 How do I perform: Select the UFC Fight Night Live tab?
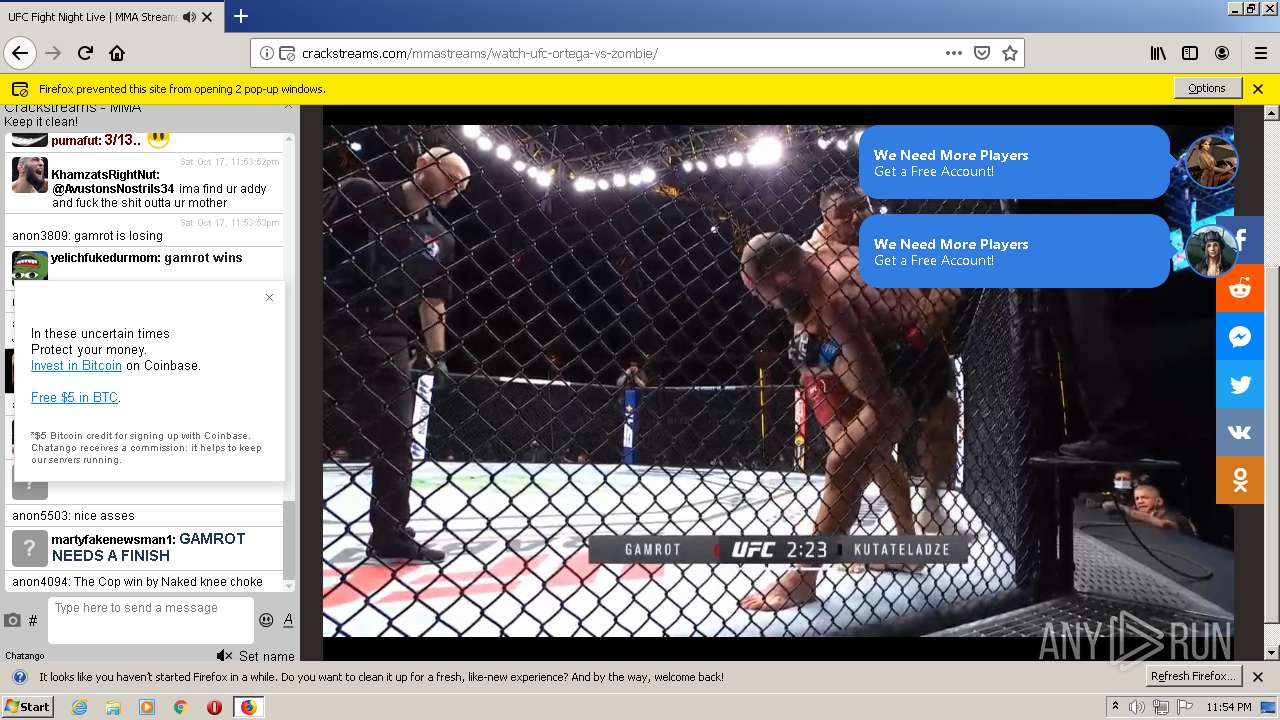point(110,17)
